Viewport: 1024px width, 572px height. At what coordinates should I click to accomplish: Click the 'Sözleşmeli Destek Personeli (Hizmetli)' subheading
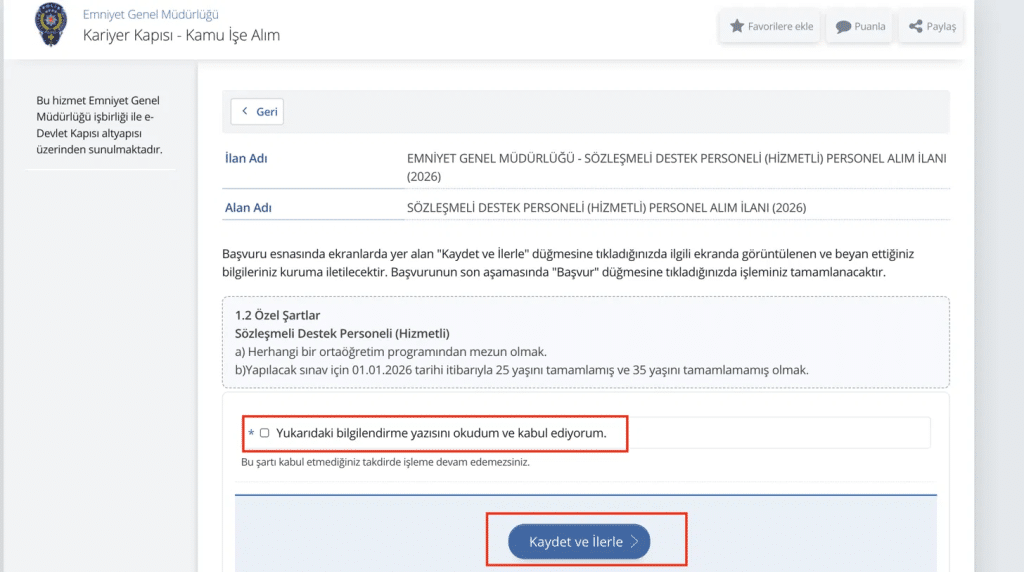[342, 334]
